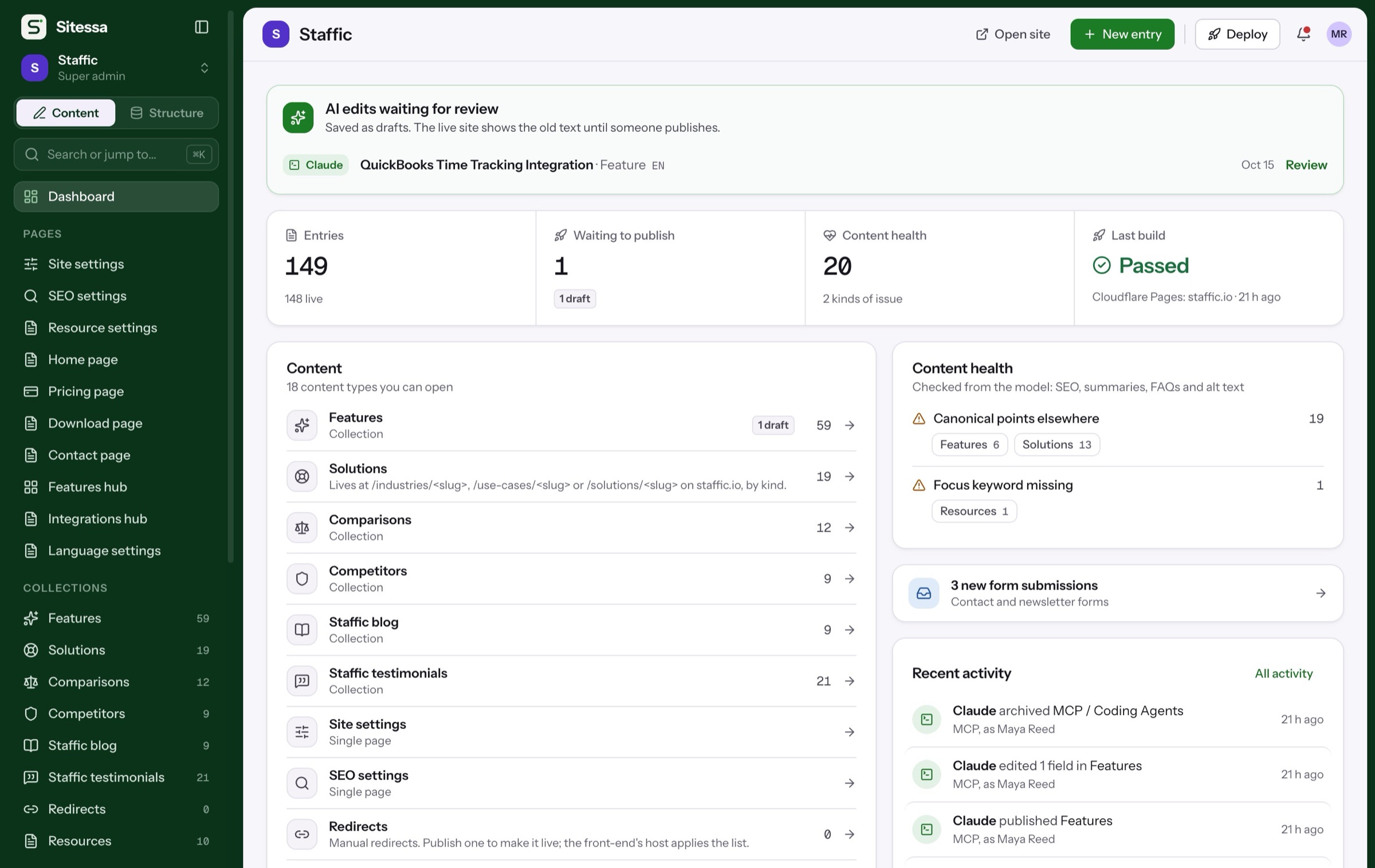Open the notifications bell
Viewport: 1375px width, 868px height.
(1303, 34)
